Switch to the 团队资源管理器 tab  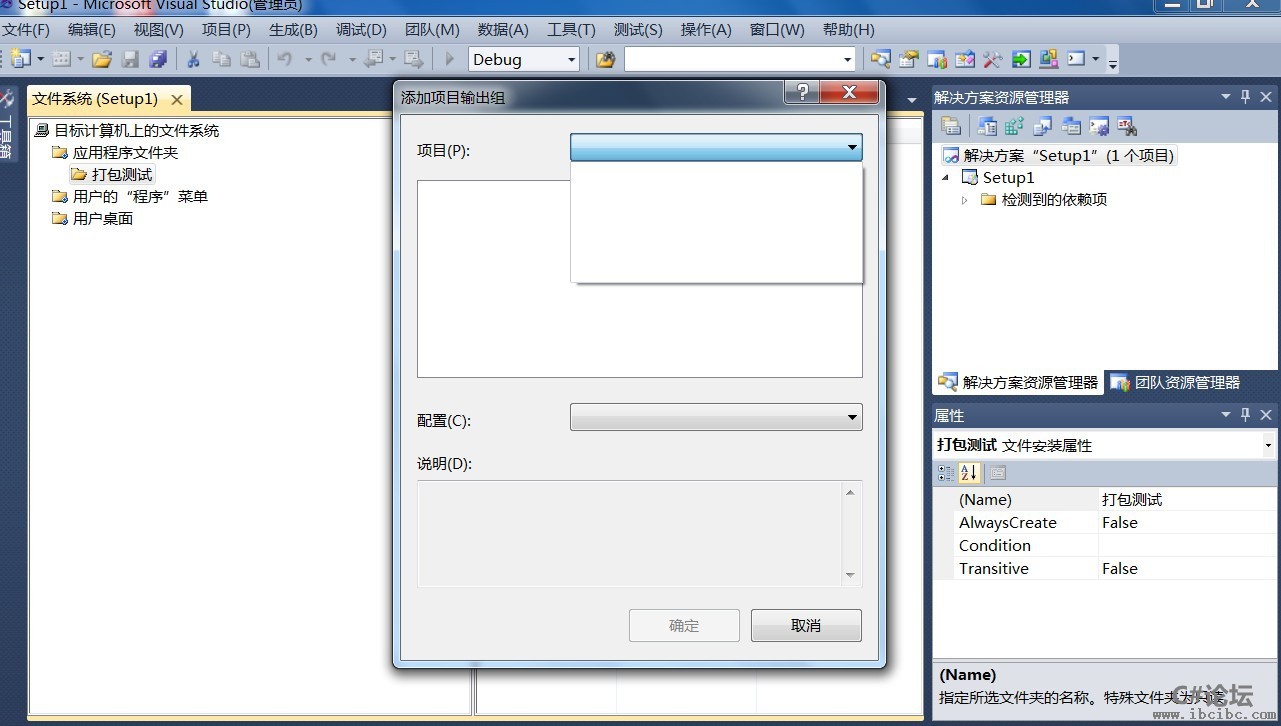pos(1176,382)
